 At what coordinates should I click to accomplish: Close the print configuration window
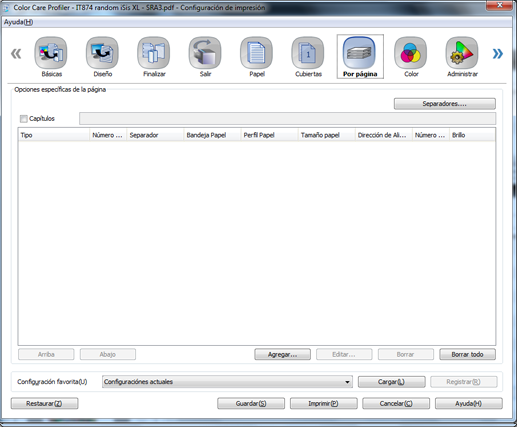[499, 5]
